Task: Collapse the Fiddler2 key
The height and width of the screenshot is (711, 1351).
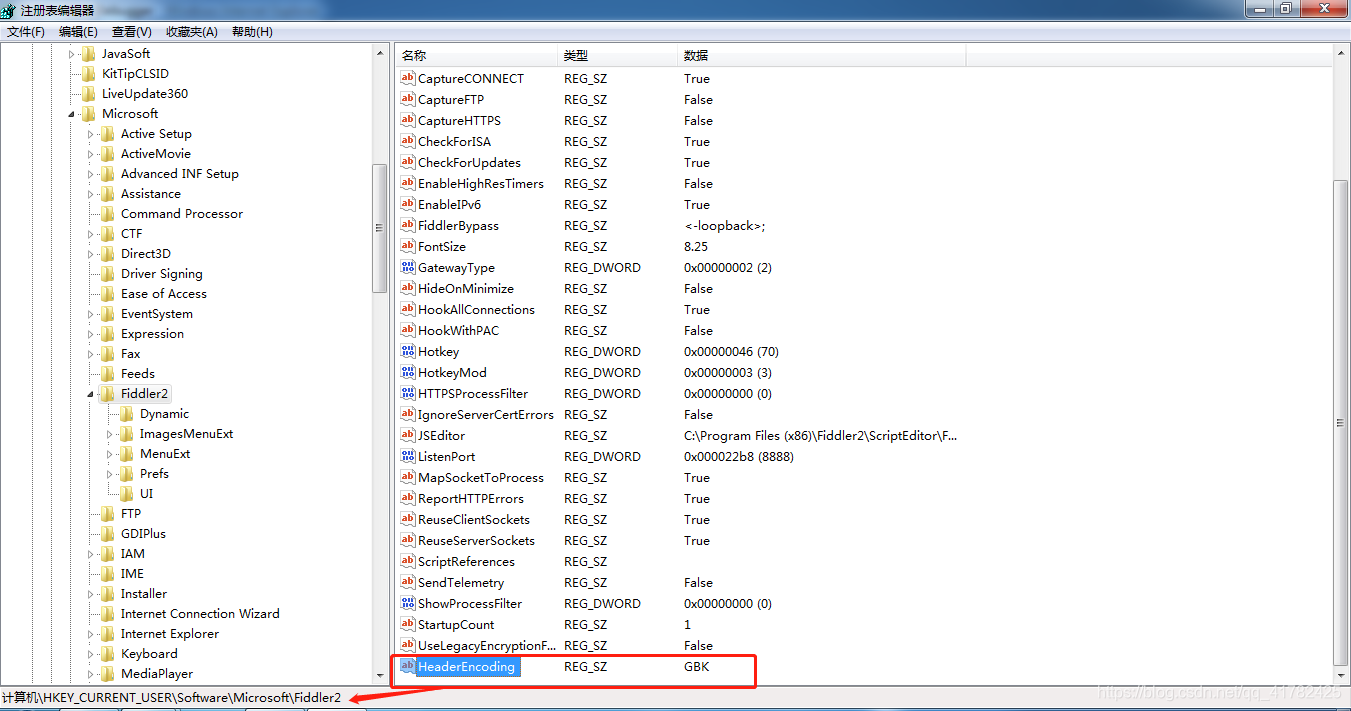Action: 90,394
